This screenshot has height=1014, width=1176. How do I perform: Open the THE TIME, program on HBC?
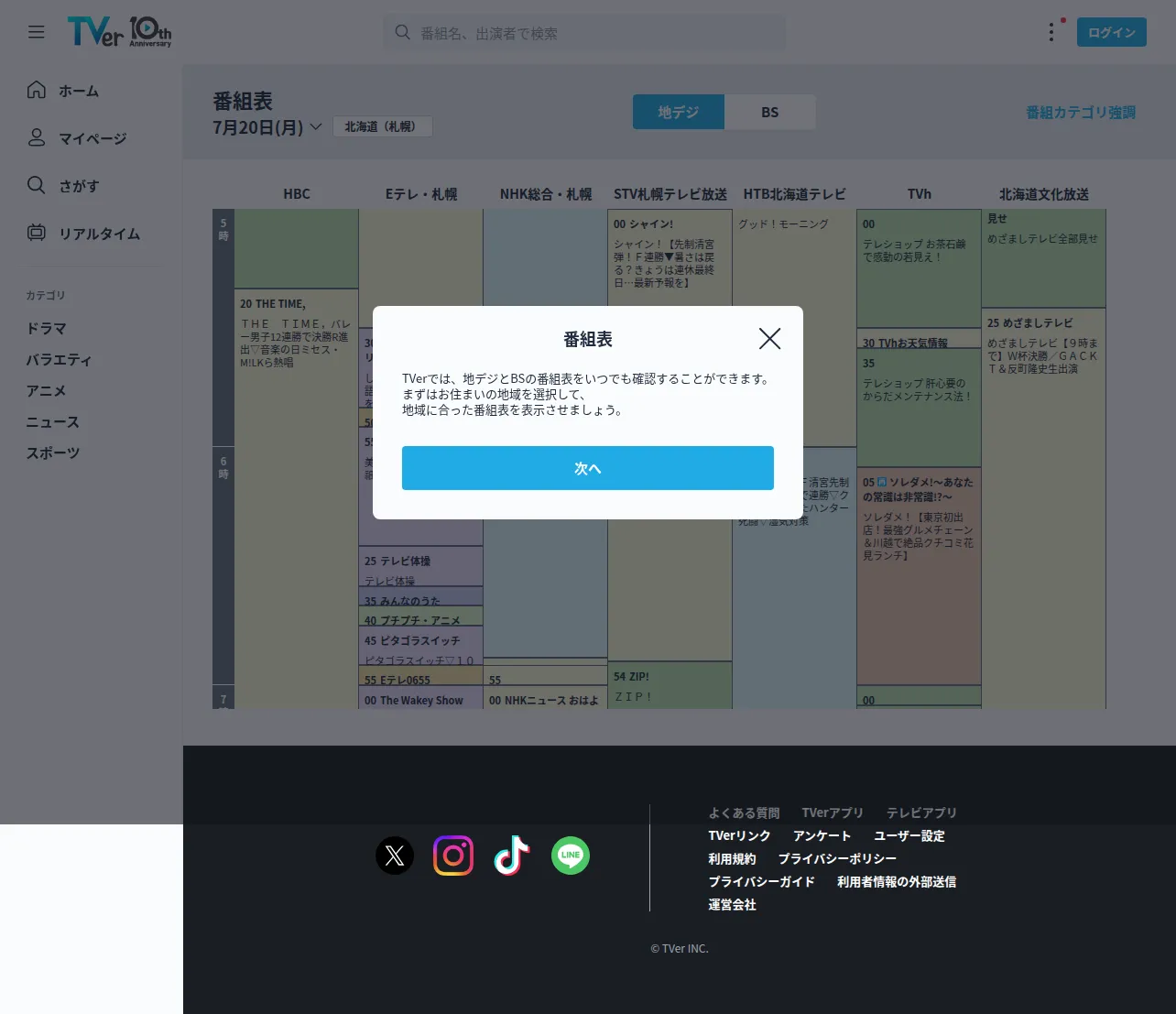point(297,498)
